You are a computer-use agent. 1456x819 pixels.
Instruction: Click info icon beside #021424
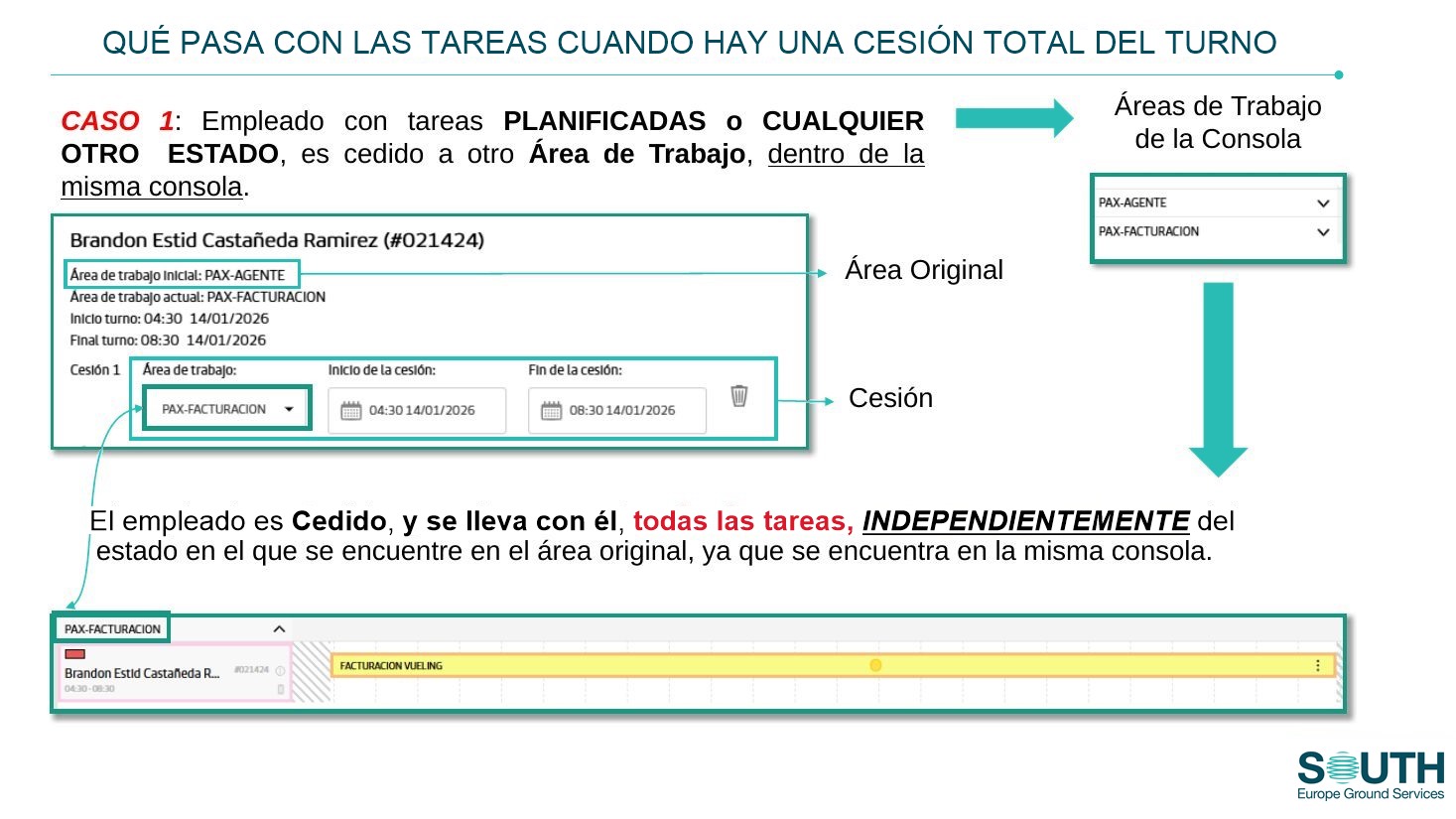click(x=280, y=671)
